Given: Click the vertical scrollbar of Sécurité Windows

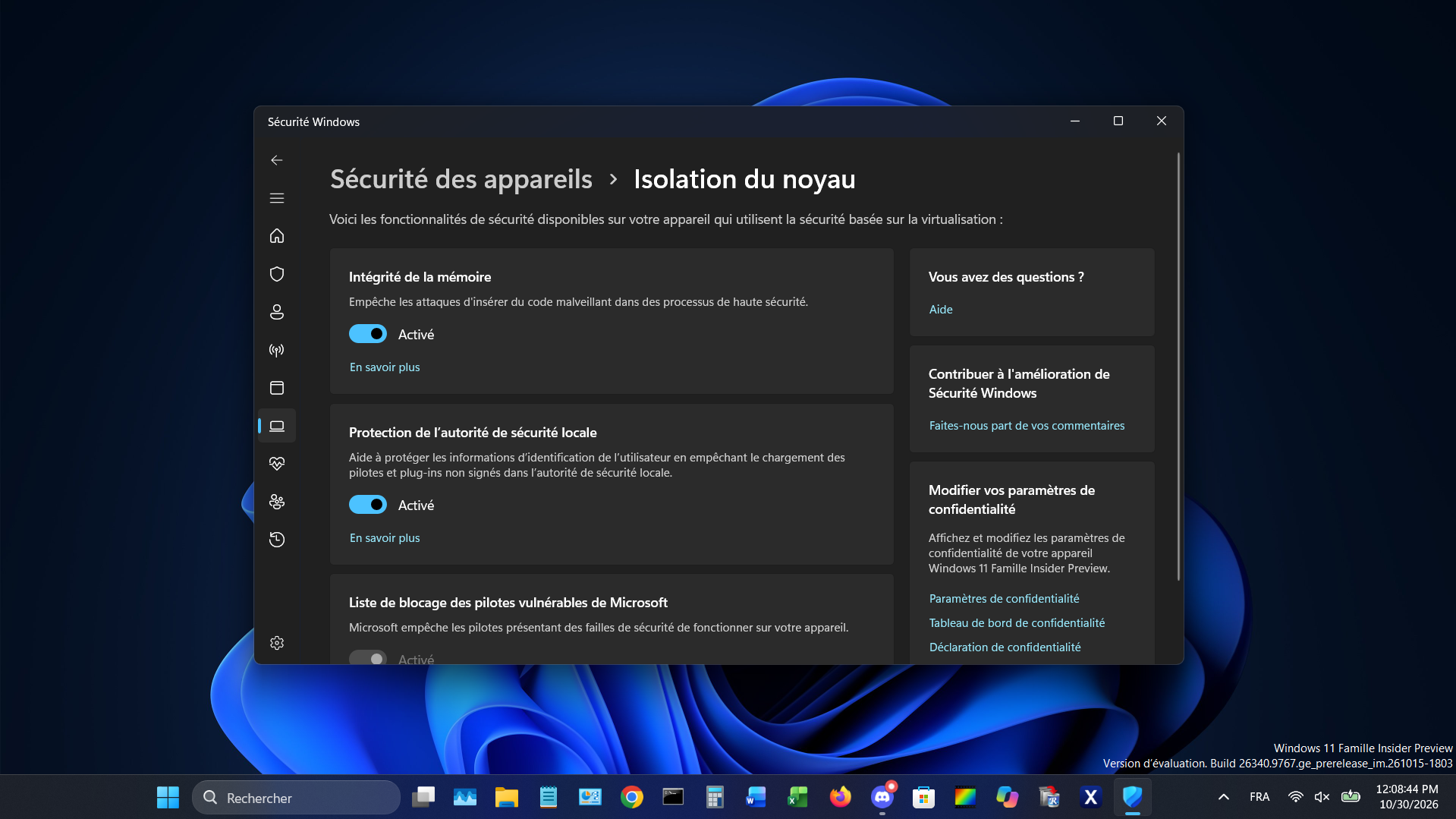Looking at the screenshot, I should click(1178, 367).
